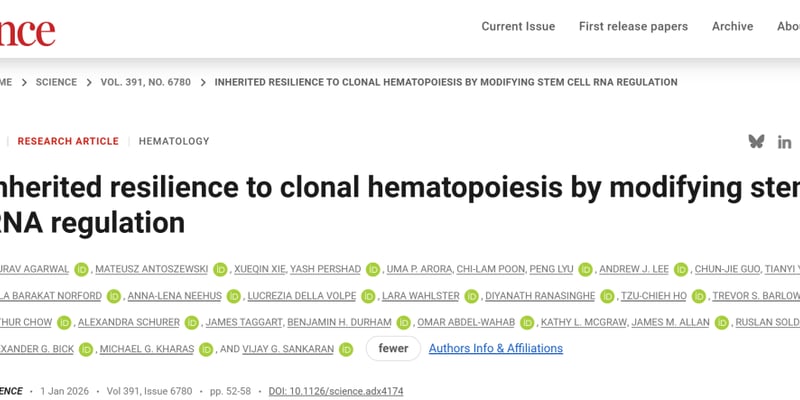The image size is (800, 400).
Task: Expand Authors Info & Affiliations
Action: click(495, 349)
